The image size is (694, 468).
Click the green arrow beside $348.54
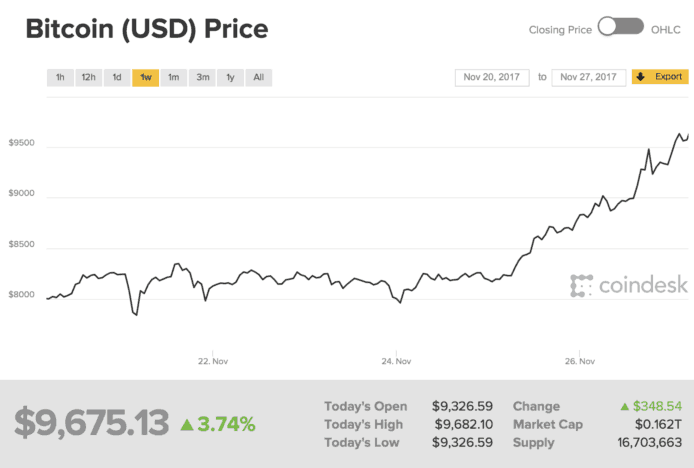click(625, 407)
